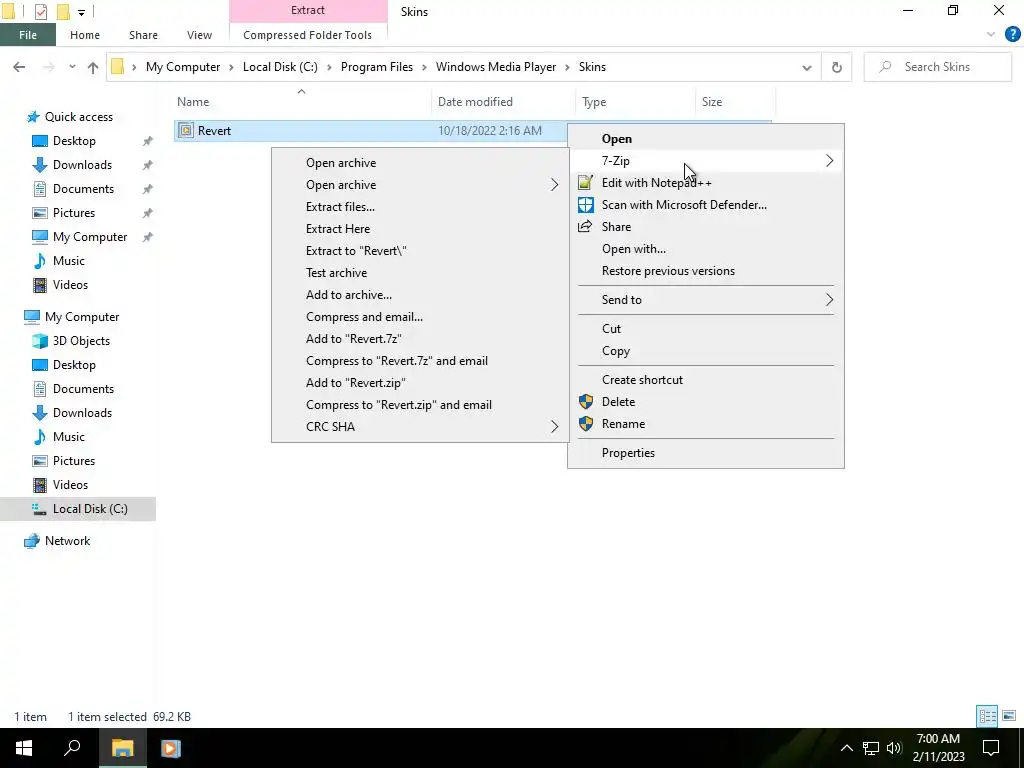Open the File ribbon tab
Viewport: 1024px width, 768px height.
click(28, 35)
